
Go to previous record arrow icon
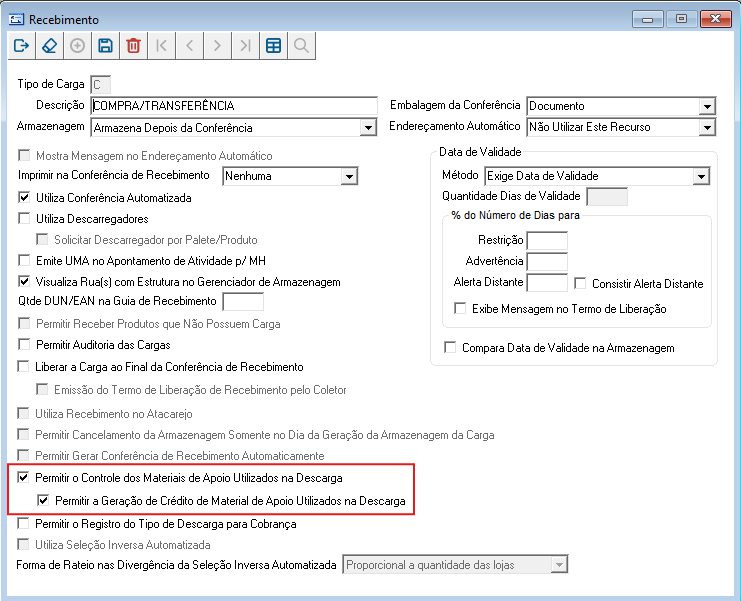(x=190, y=46)
